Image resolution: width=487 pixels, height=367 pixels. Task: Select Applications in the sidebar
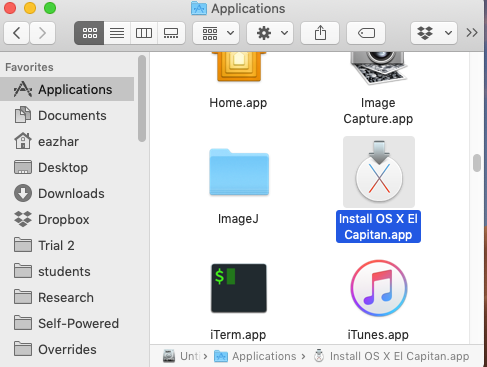tap(67, 89)
